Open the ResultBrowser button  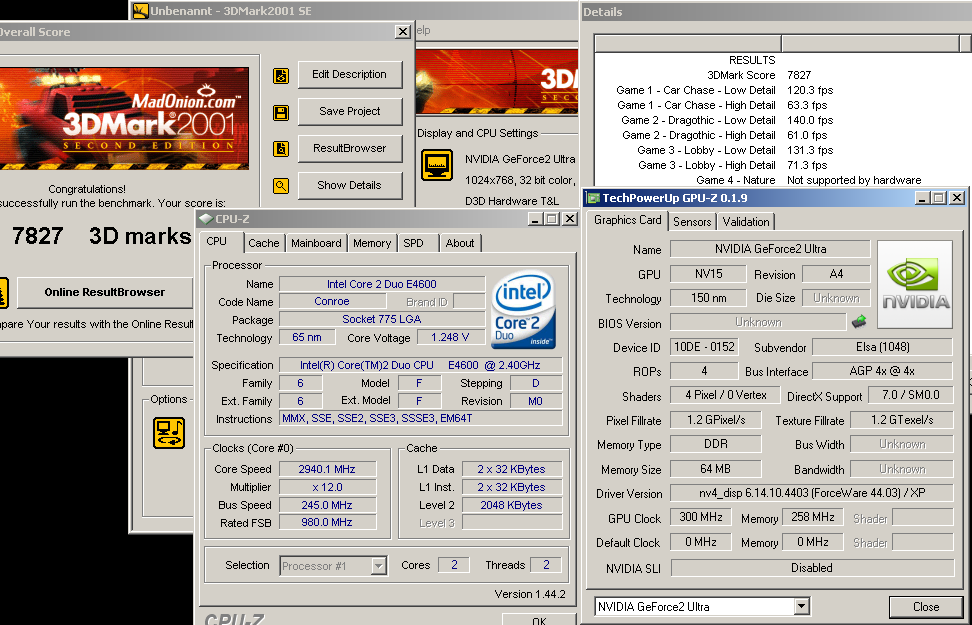click(x=350, y=149)
